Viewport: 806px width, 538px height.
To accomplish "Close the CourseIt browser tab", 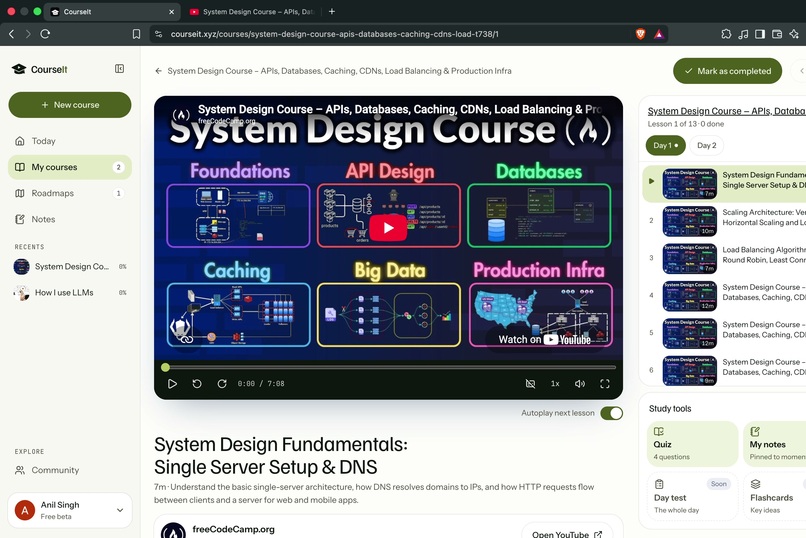I will 172,11.
